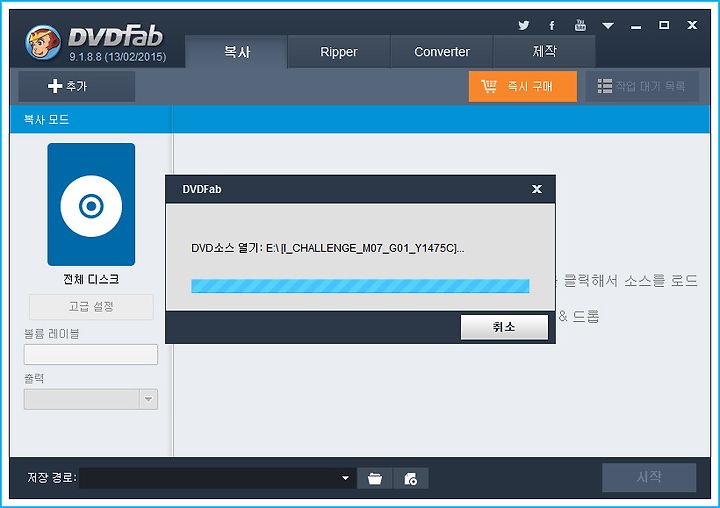Click the ISO image file icon in bottom bar
The height and width of the screenshot is (508, 720).
pos(411,479)
